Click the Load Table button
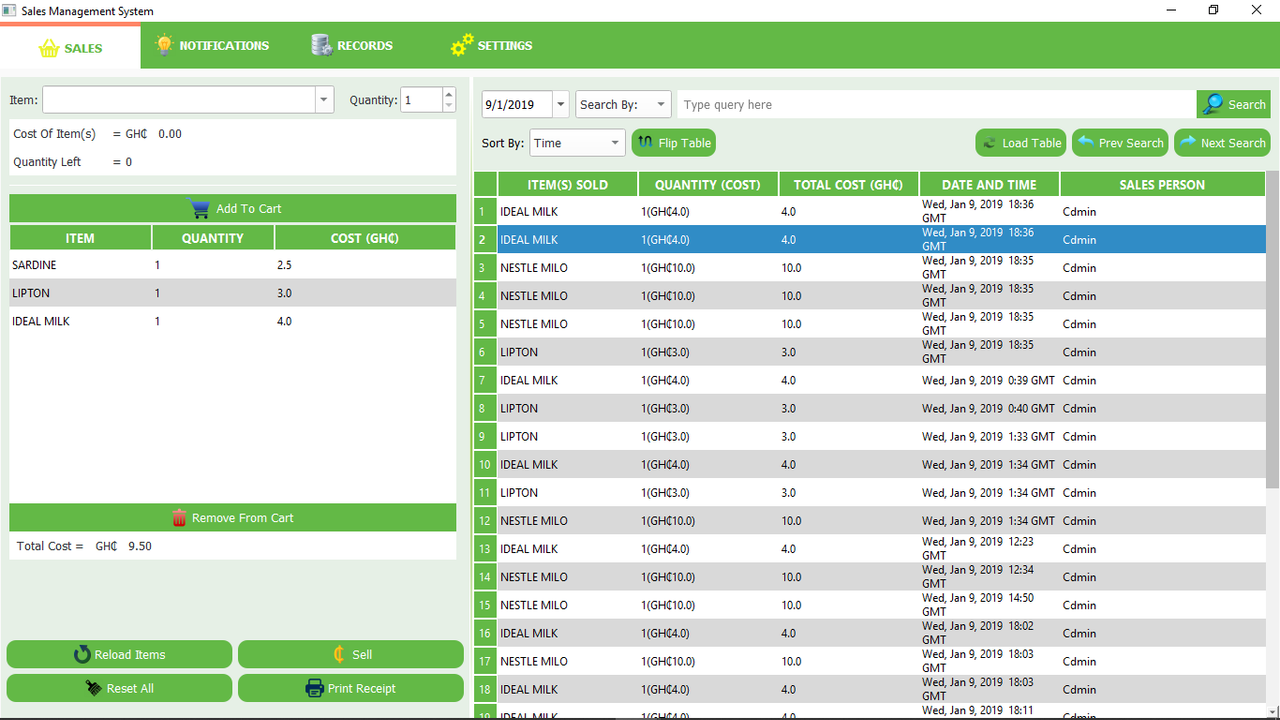The image size is (1280, 720). pos(1021,143)
